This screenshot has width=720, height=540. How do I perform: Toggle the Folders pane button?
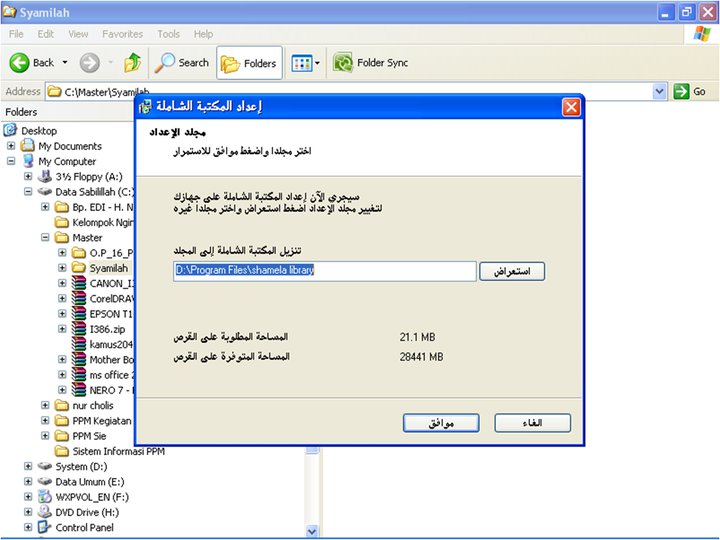[249, 63]
